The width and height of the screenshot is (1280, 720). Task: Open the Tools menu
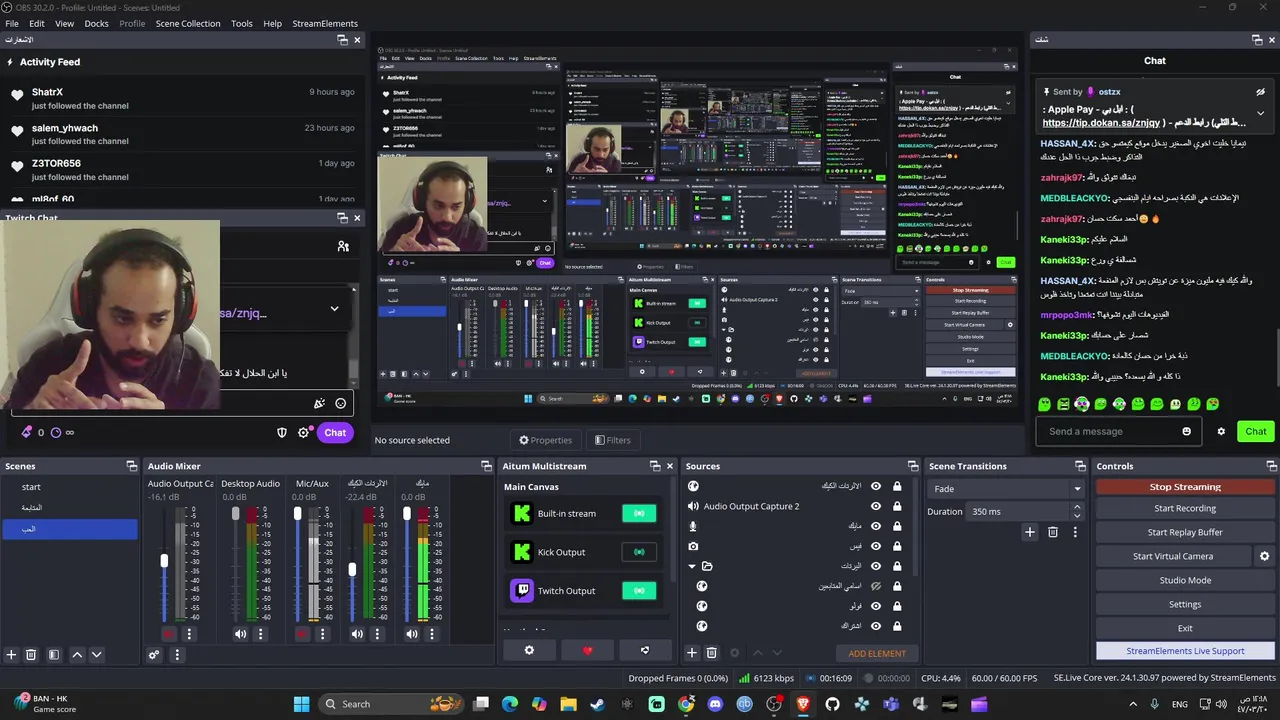242,23
